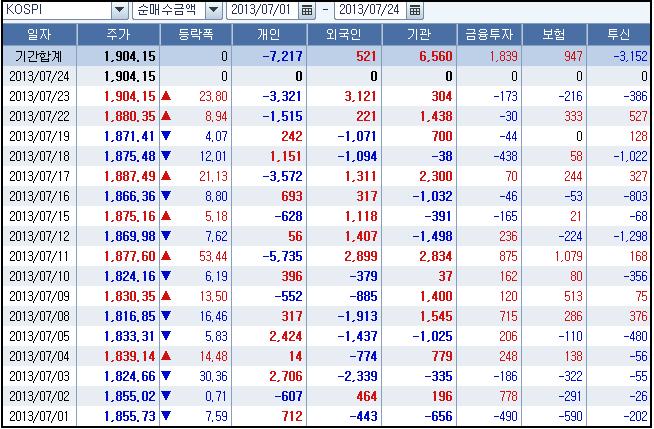Click the 투신 value -1,298
The height and width of the screenshot is (429, 654).
pos(630,236)
